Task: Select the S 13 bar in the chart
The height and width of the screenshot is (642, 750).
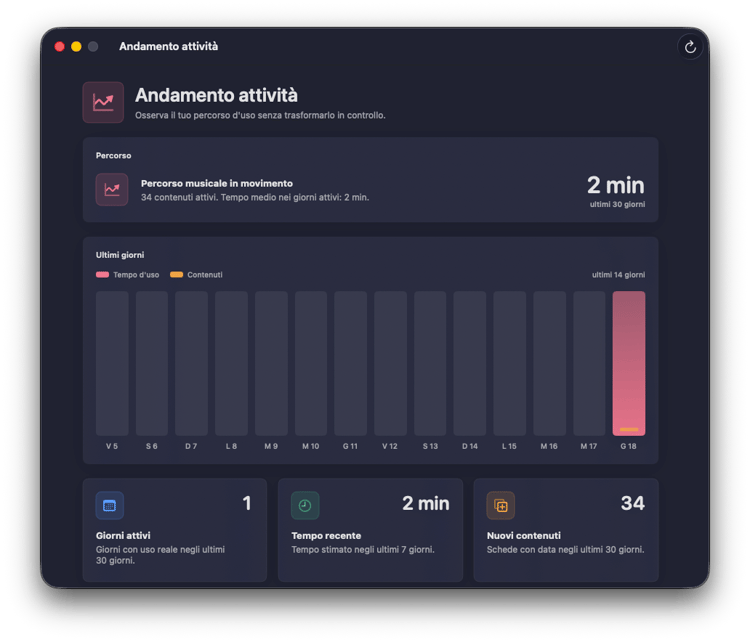Action: click(430, 363)
